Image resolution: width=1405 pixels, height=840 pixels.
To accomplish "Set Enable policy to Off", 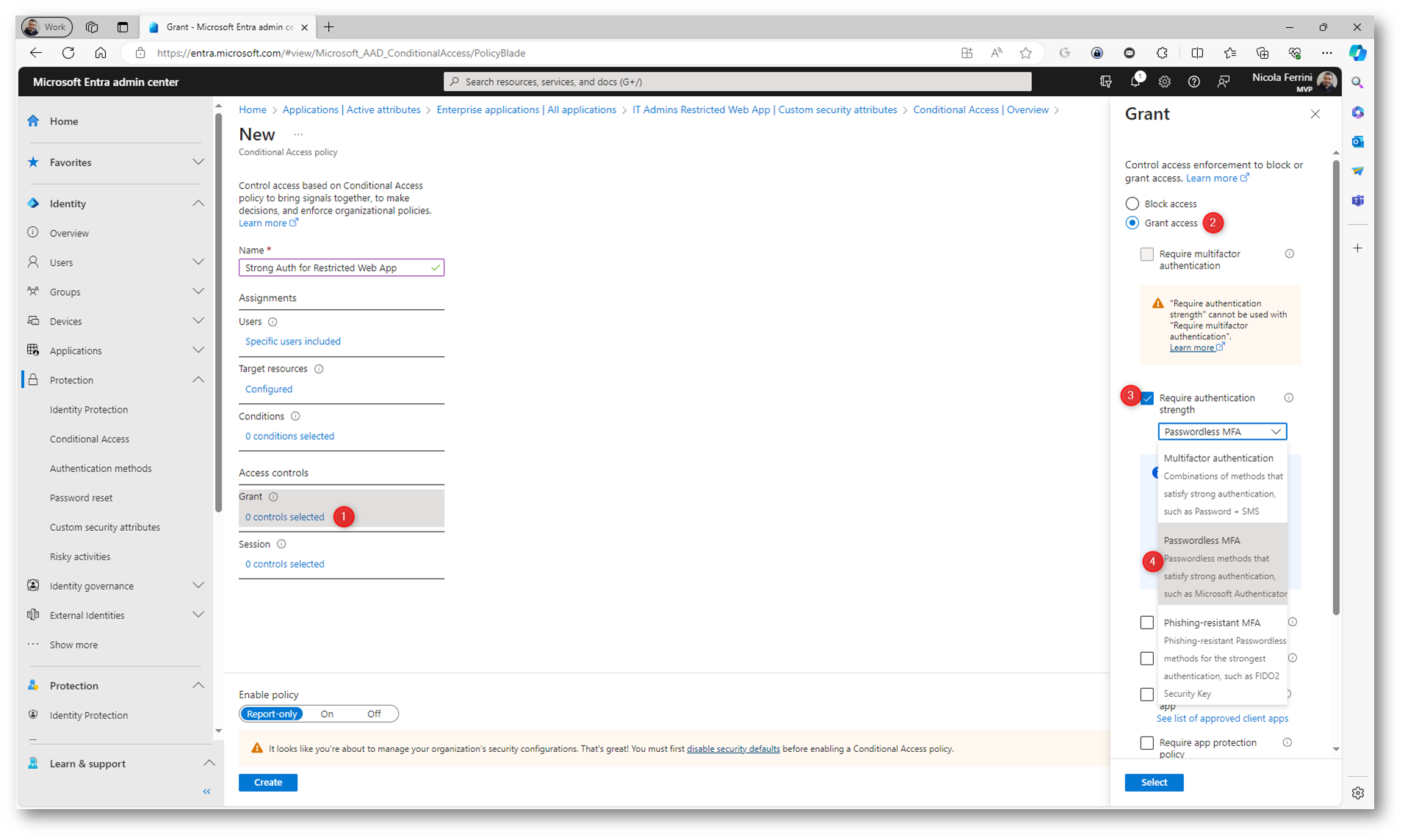I will tap(374, 714).
